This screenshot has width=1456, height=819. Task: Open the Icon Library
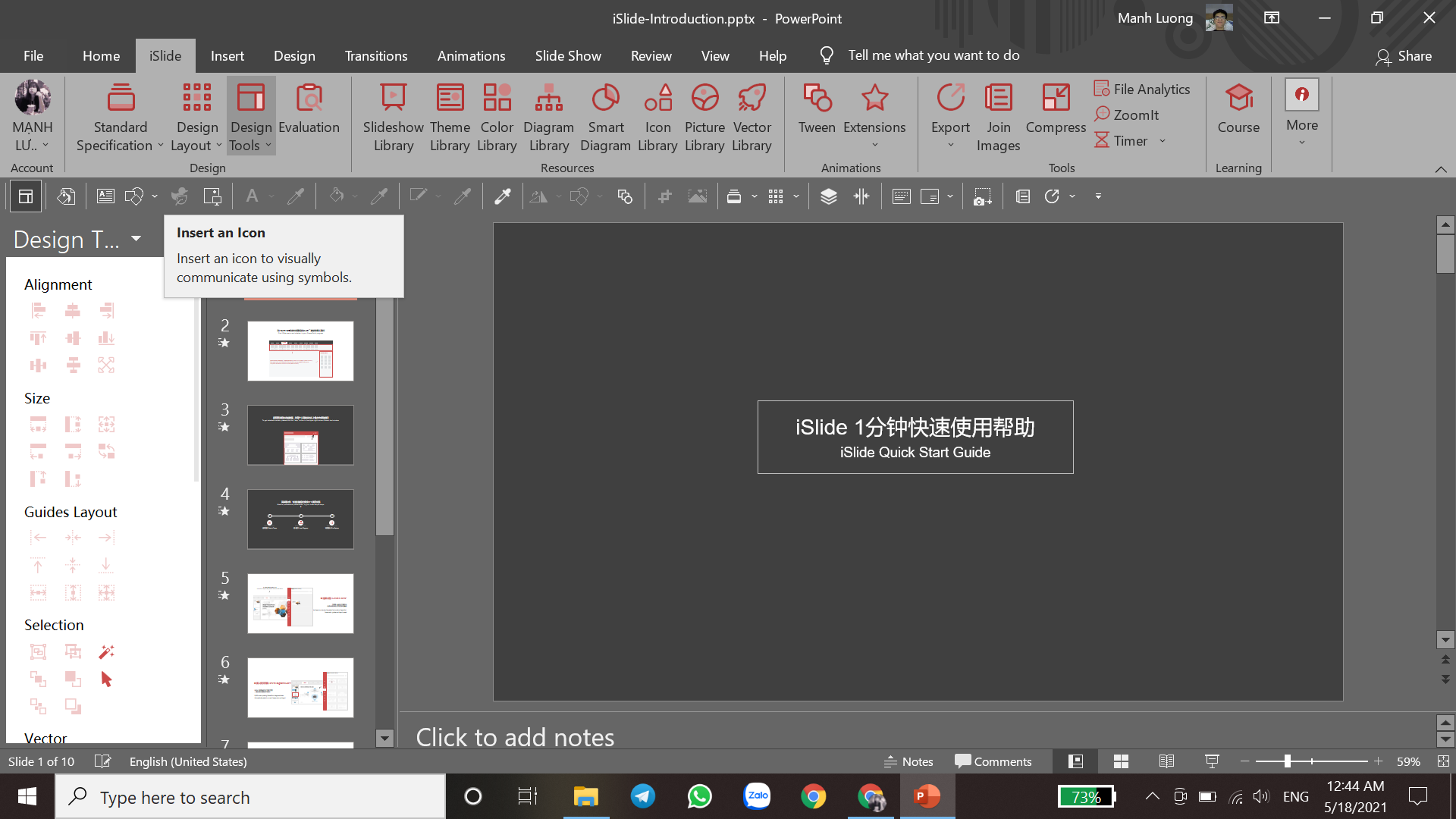[x=657, y=117]
